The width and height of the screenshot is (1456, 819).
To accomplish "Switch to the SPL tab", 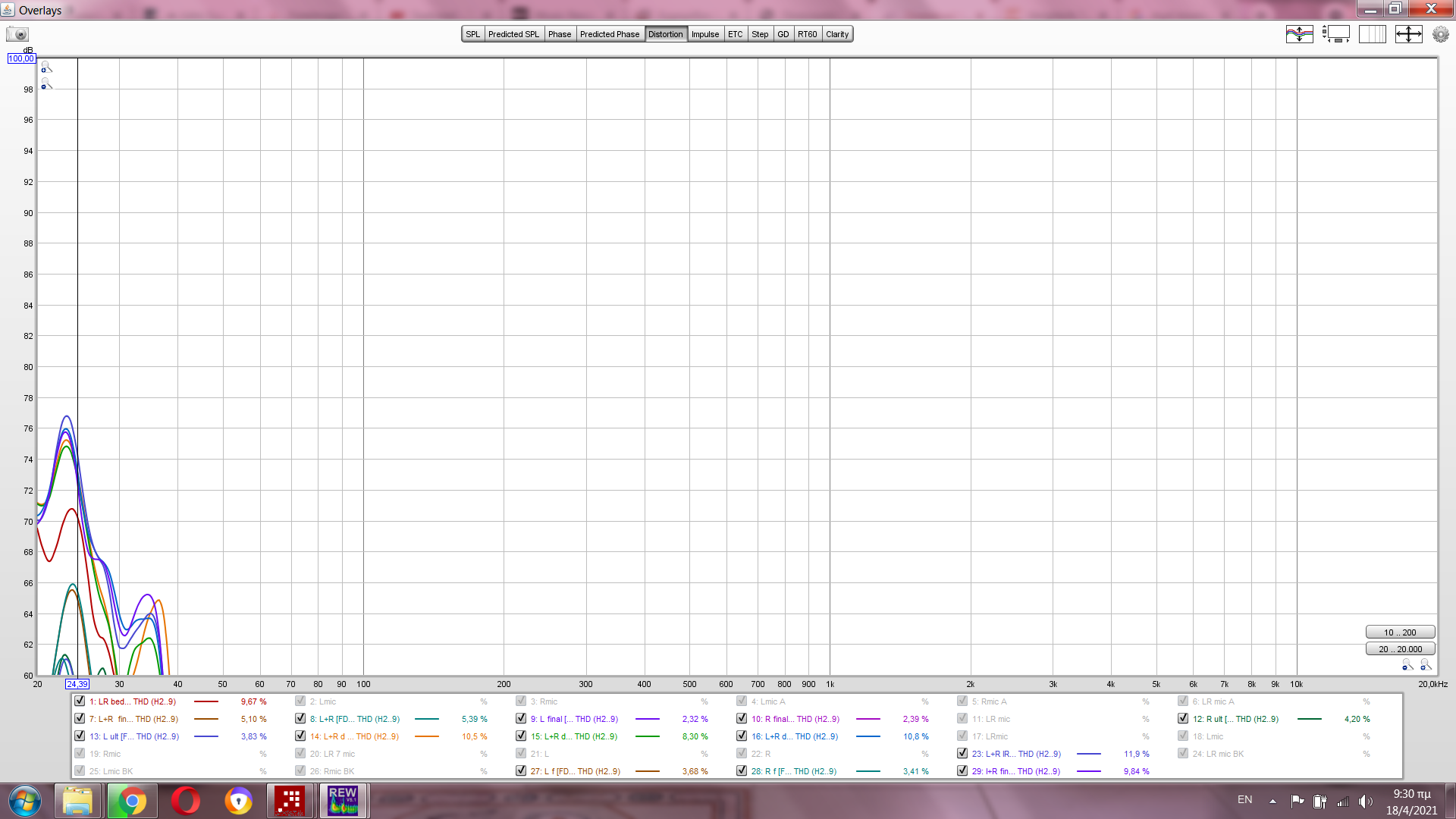I will point(472,34).
